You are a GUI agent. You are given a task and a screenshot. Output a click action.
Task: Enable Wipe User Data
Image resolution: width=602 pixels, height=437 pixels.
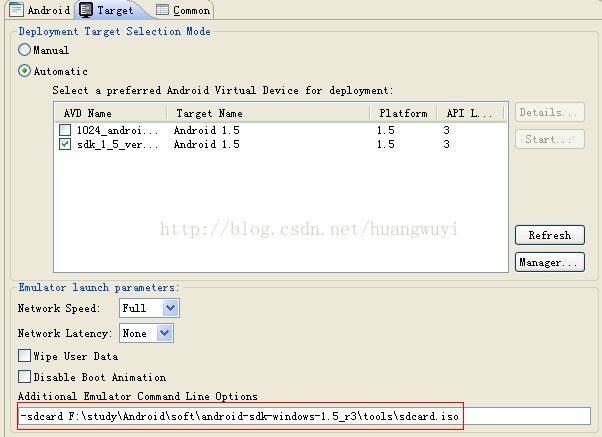point(24,356)
